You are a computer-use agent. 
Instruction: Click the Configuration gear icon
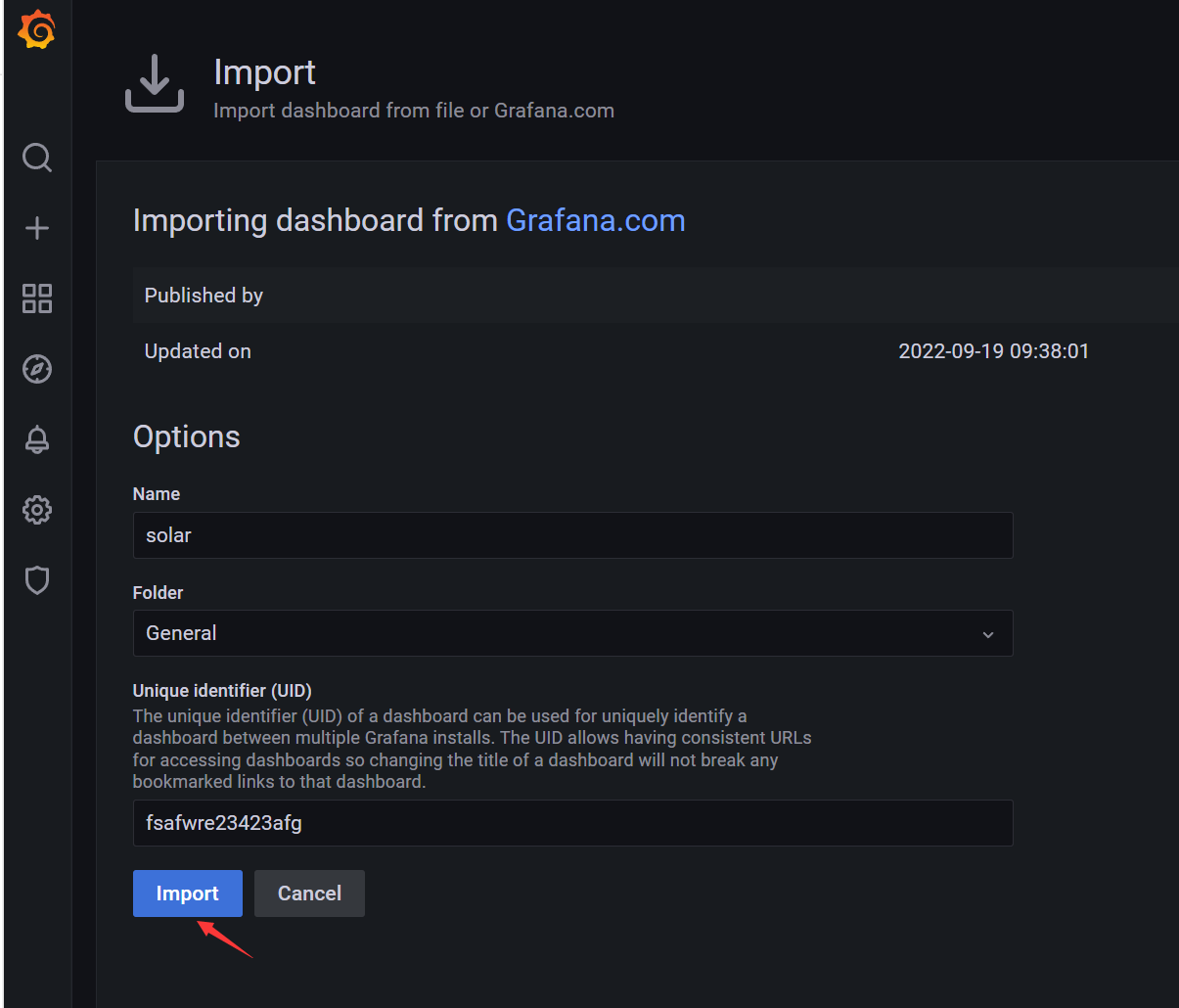tap(36, 510)
